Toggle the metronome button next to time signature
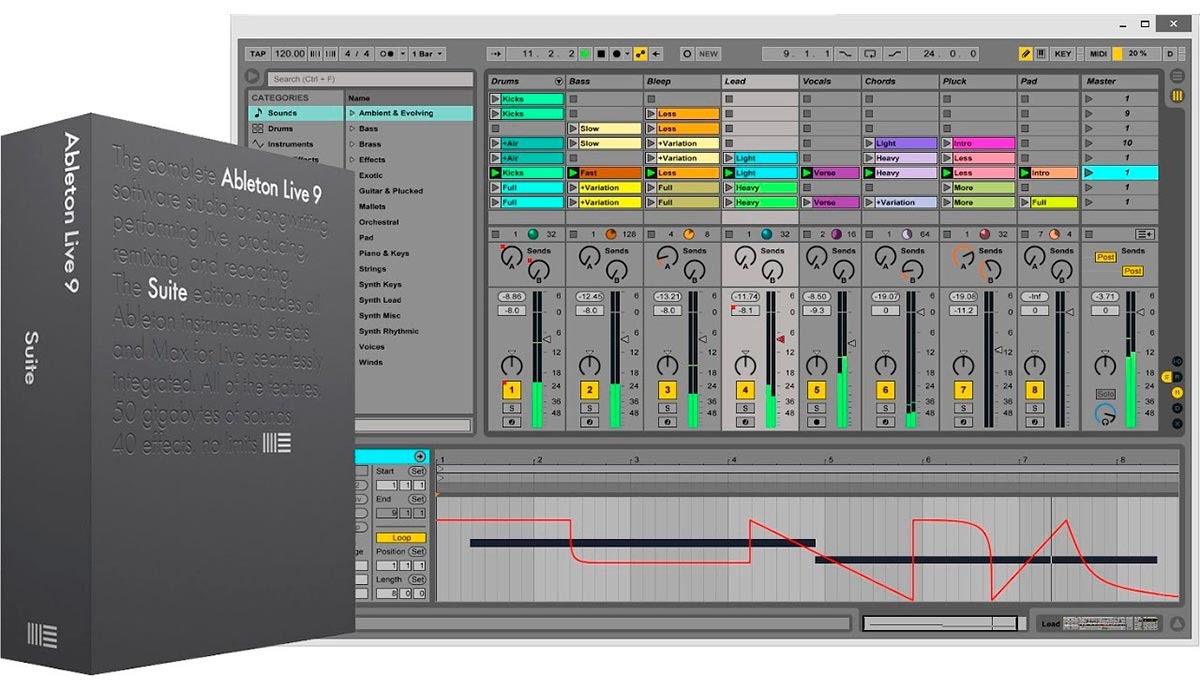 tap(388, 54)
